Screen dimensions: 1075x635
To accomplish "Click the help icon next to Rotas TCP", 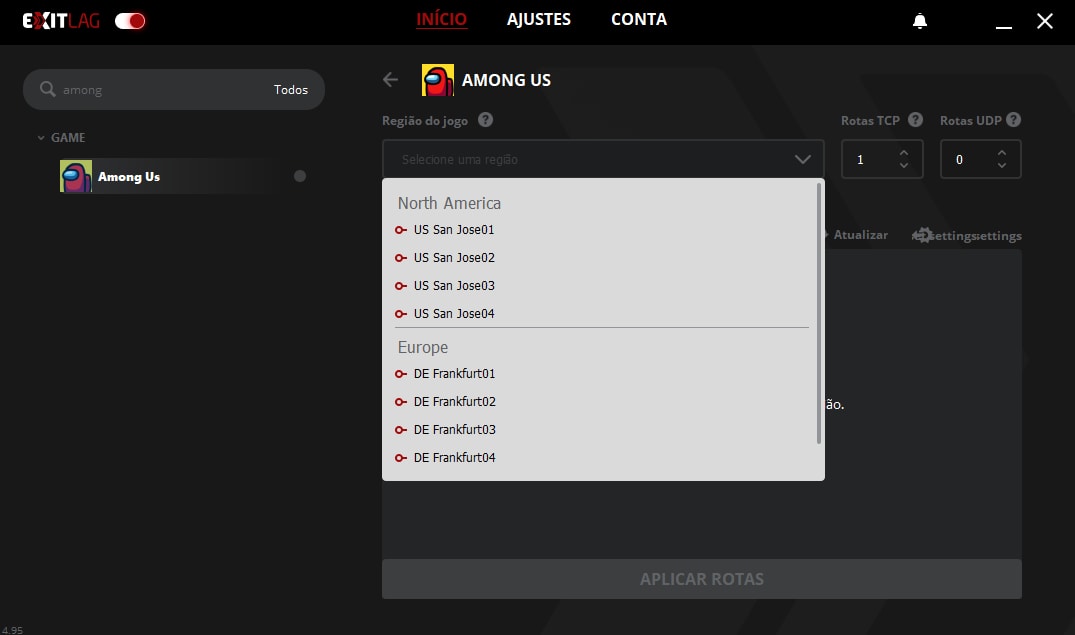I will click(x=915, y=120).
